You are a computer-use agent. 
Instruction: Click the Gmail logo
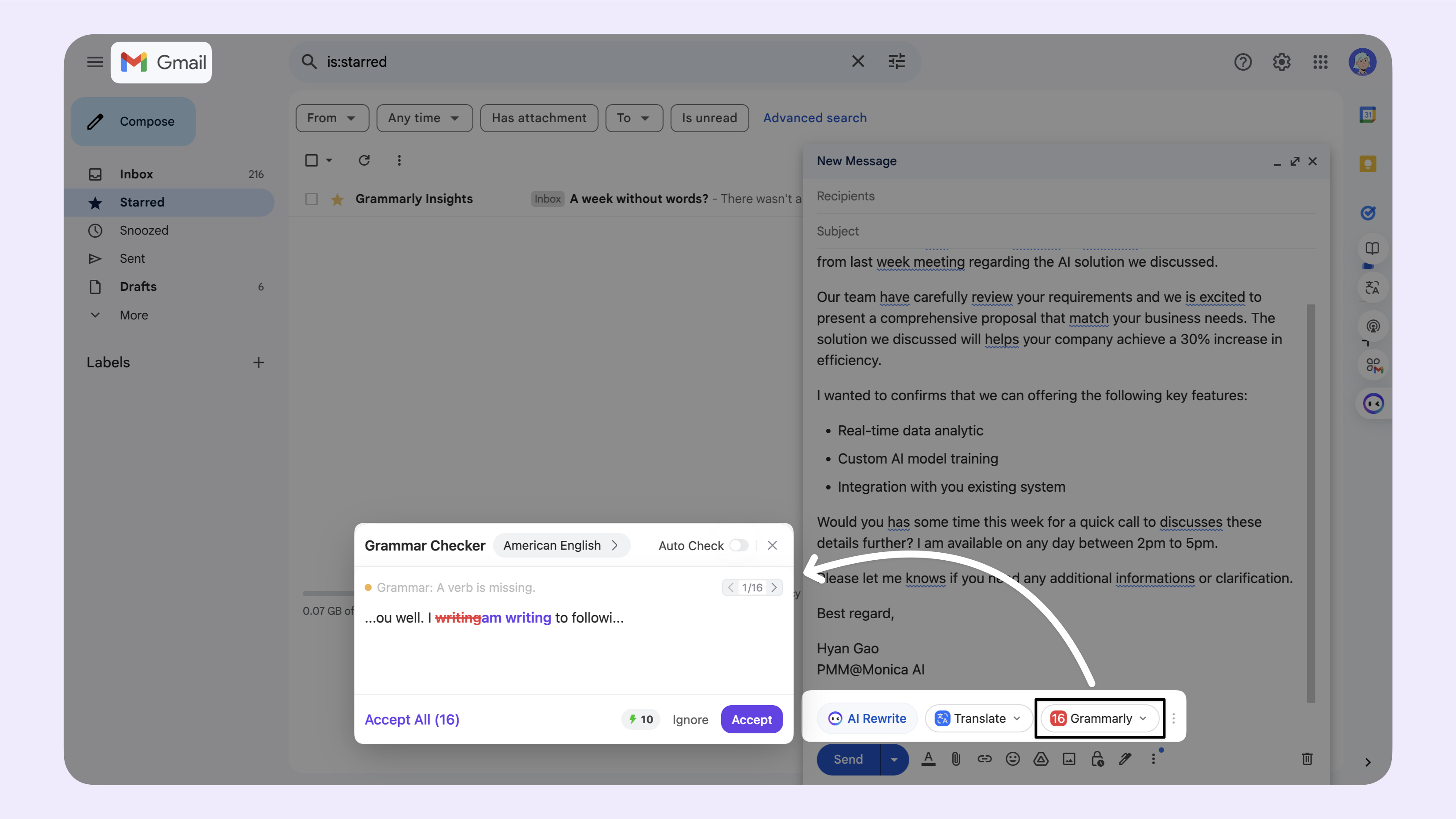(162, 62)
